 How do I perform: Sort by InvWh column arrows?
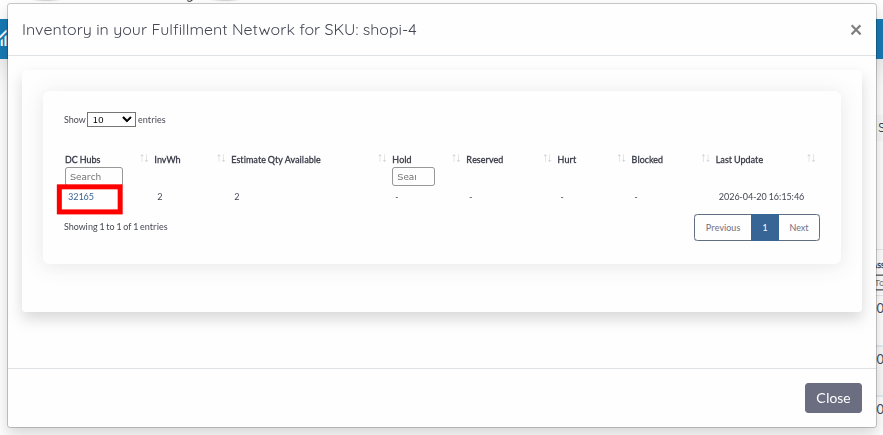[x=221, y=159]
